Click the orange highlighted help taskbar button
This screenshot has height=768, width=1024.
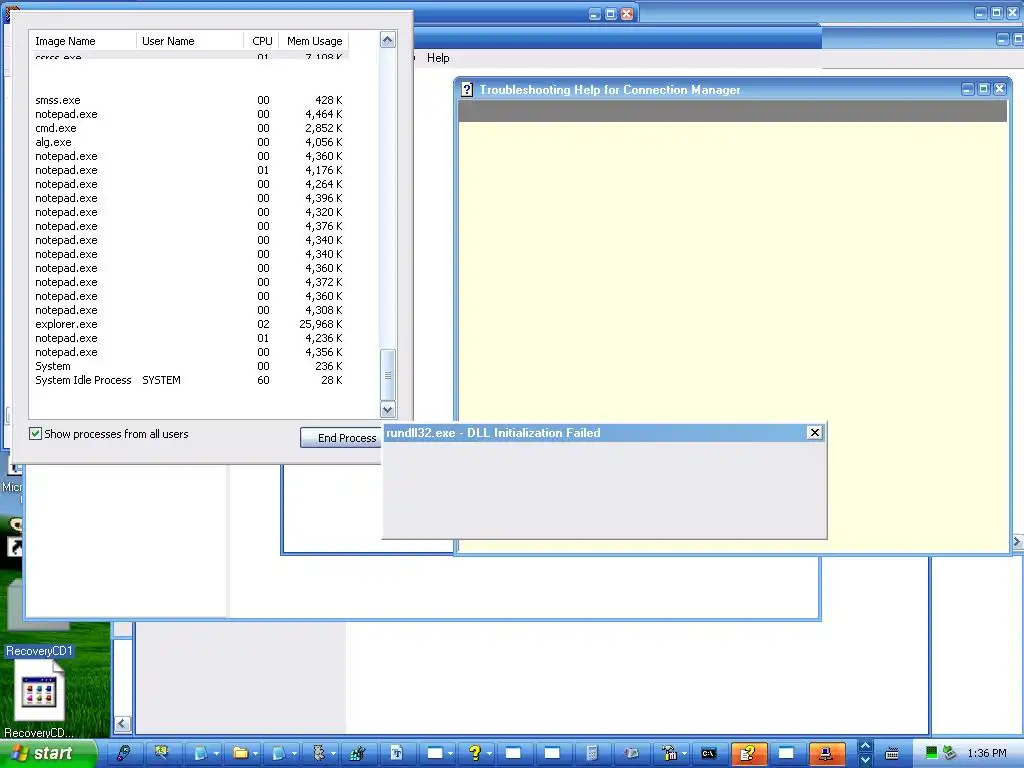pyautogui.click(x=748, y=753)
